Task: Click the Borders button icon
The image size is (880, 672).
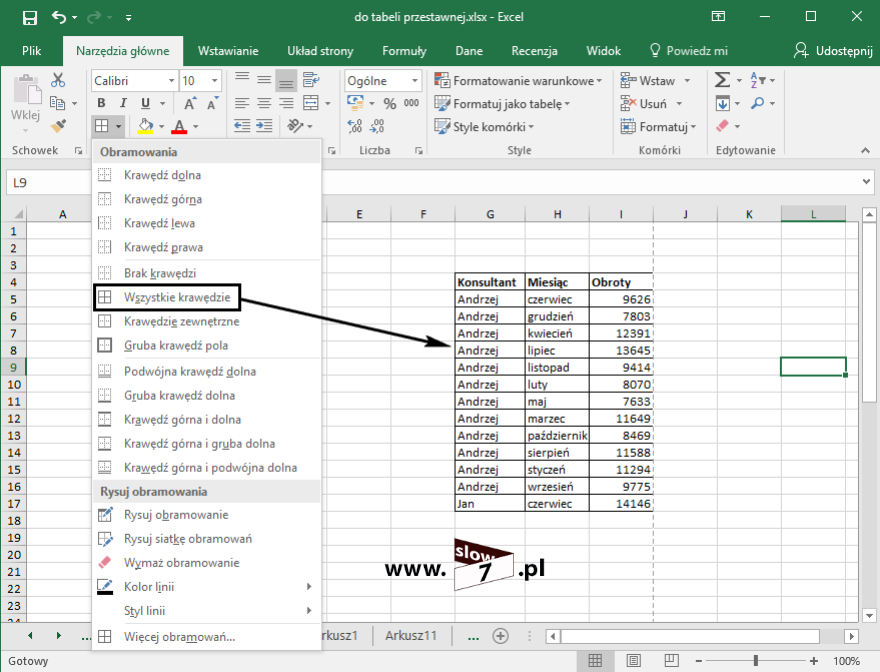Action: point(102,126)
